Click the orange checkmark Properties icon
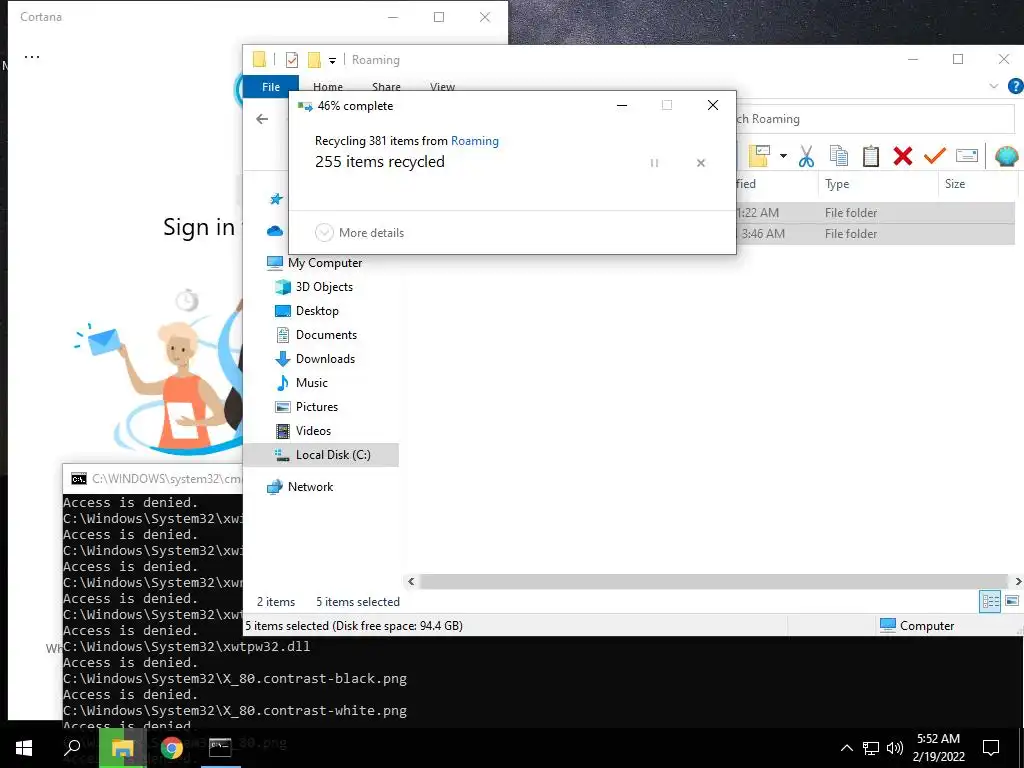This screenshot has height=768, width=1024. pos(935,156)
